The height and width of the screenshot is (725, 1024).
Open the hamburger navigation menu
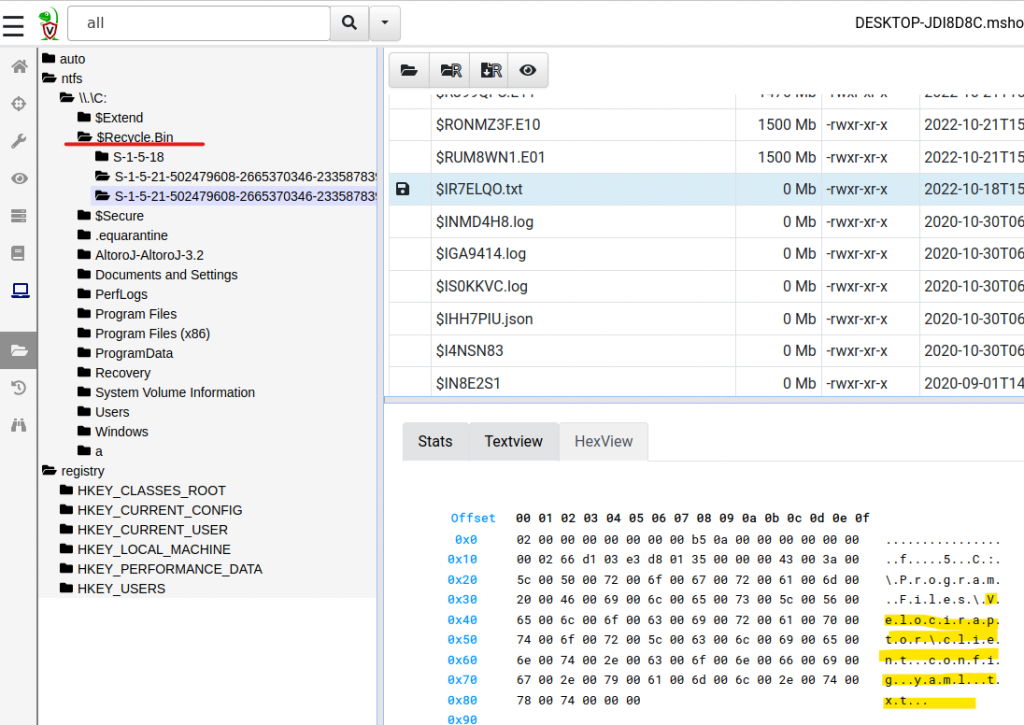(13, 25)
